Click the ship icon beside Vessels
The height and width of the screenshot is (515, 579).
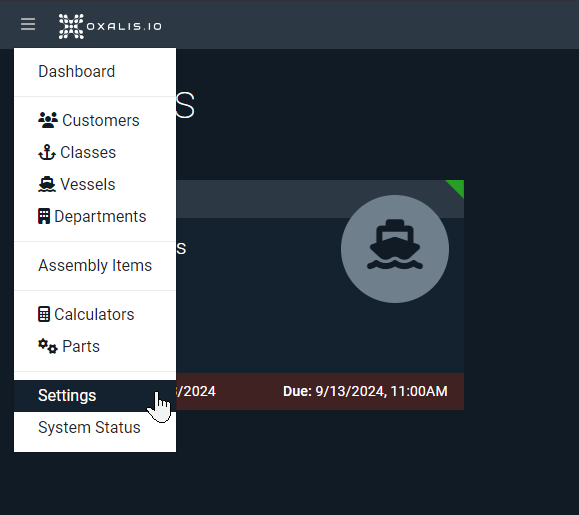47,185
